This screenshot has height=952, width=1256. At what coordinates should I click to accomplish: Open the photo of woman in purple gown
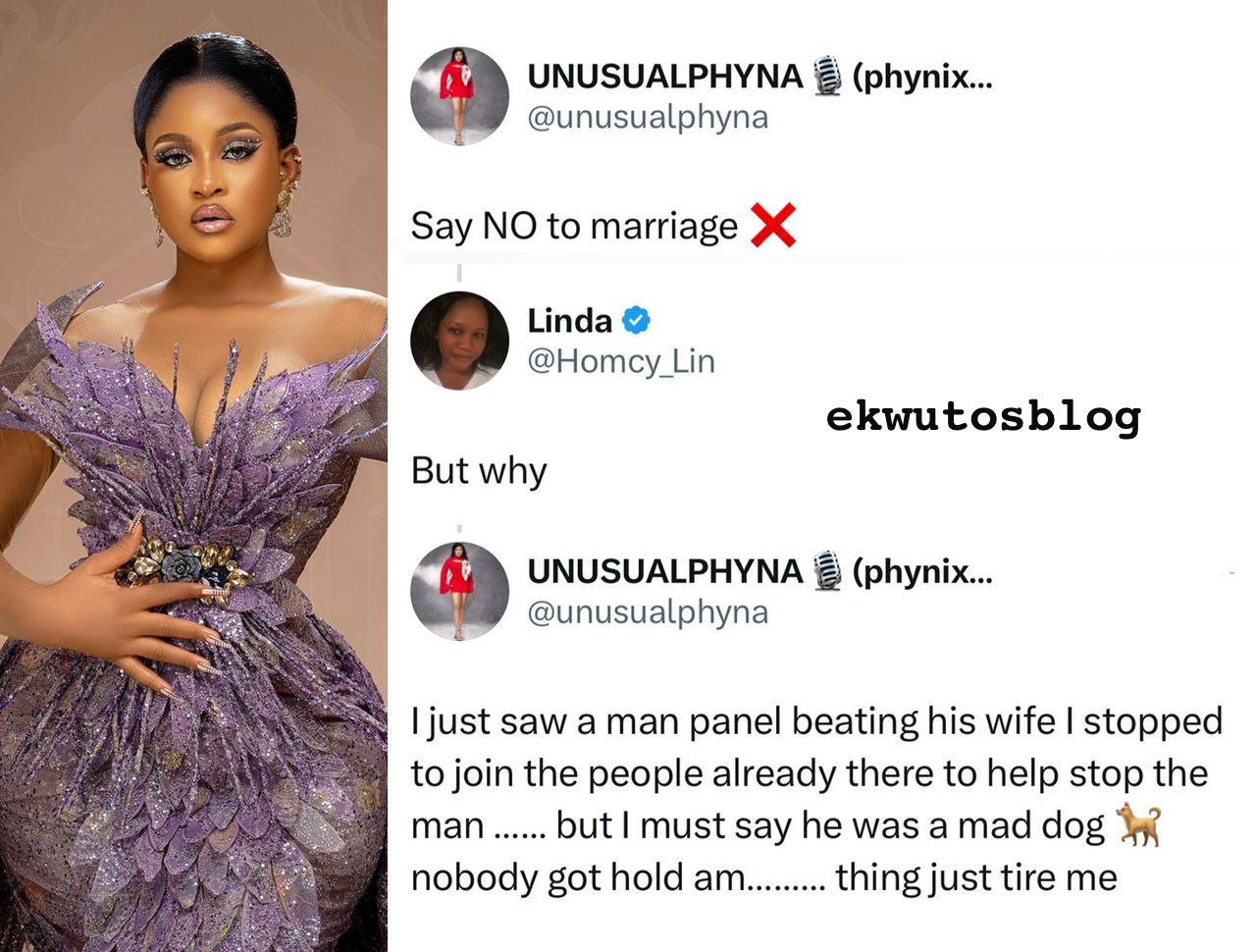click(193, 476)
